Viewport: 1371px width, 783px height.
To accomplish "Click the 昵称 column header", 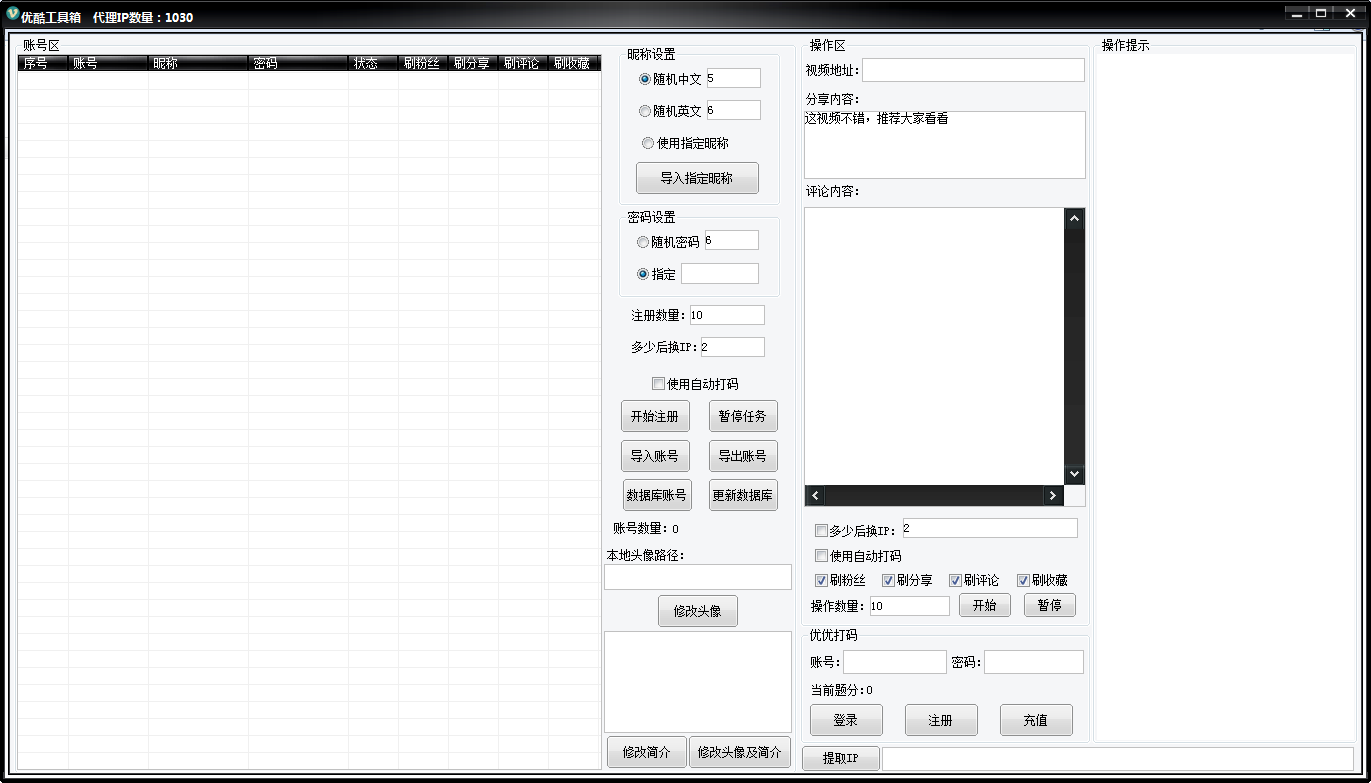I will 198,63.
